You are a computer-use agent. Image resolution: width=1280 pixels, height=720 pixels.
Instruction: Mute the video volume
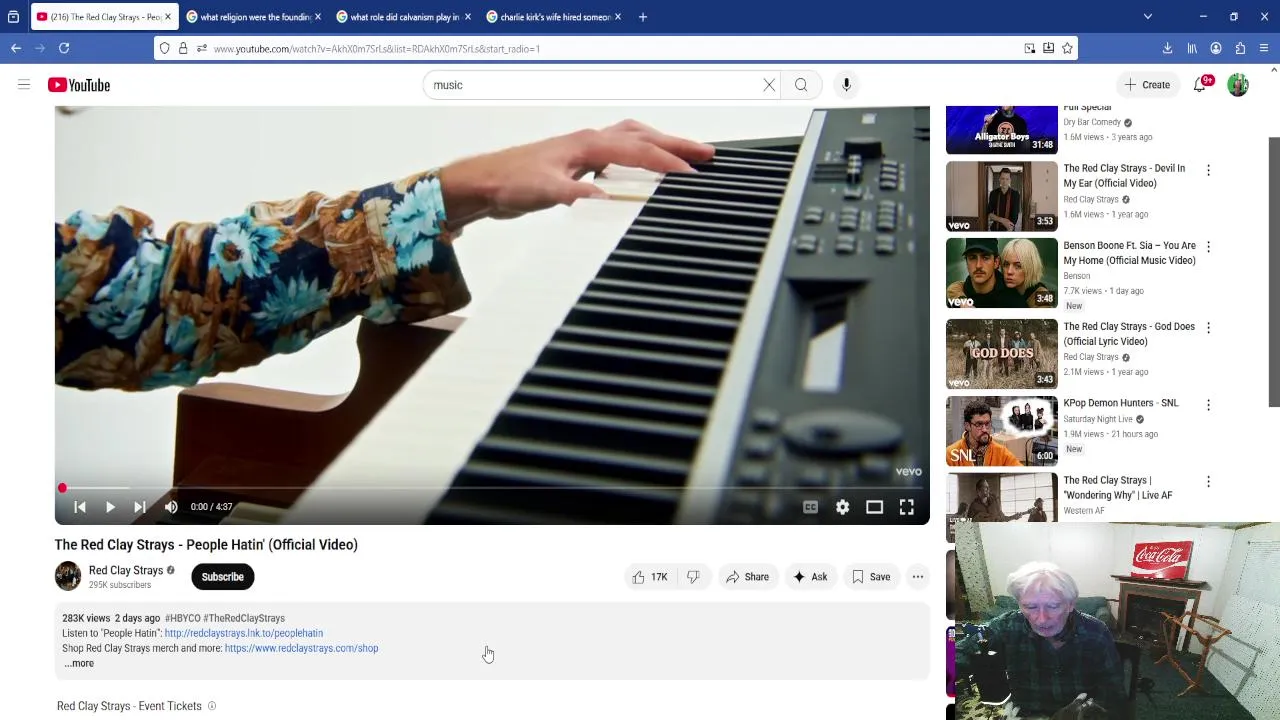(171, 507)
